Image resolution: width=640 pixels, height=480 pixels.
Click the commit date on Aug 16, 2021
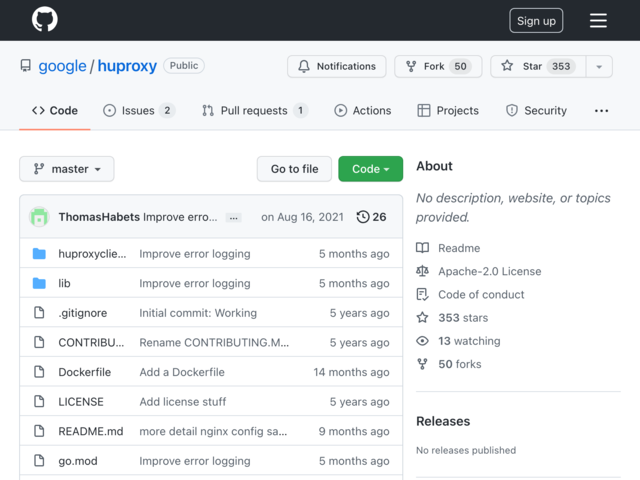[x=302, y=217]
